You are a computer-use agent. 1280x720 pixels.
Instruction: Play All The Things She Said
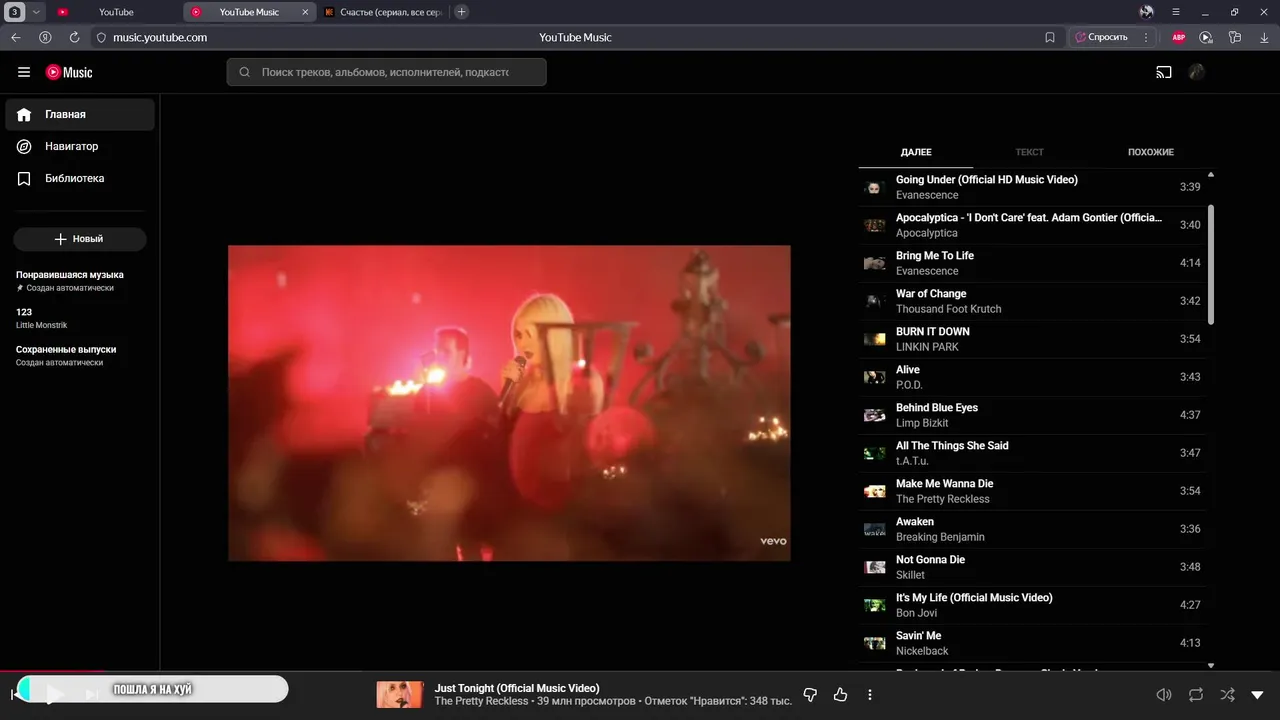click(1033, 453)
